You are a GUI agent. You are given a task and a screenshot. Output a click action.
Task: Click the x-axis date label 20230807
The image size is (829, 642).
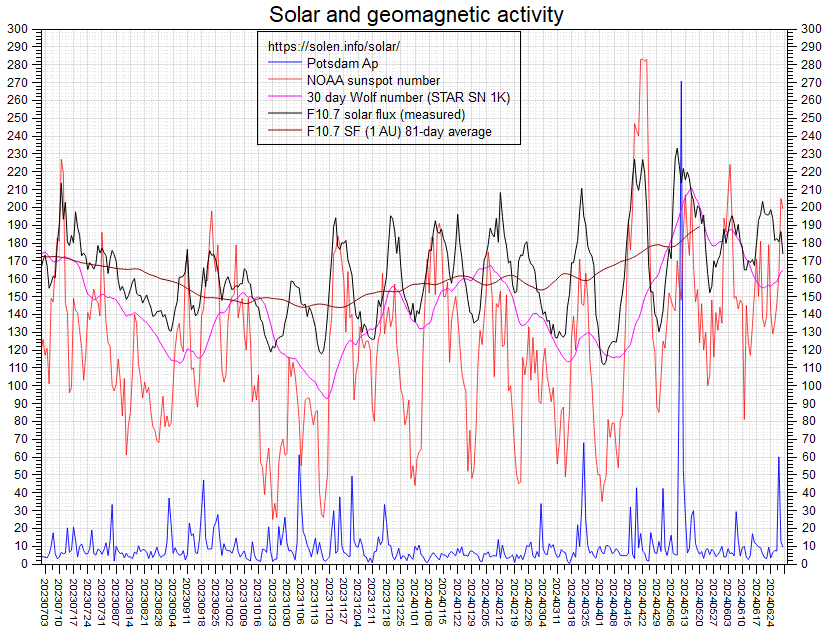(x=115, y=602)
